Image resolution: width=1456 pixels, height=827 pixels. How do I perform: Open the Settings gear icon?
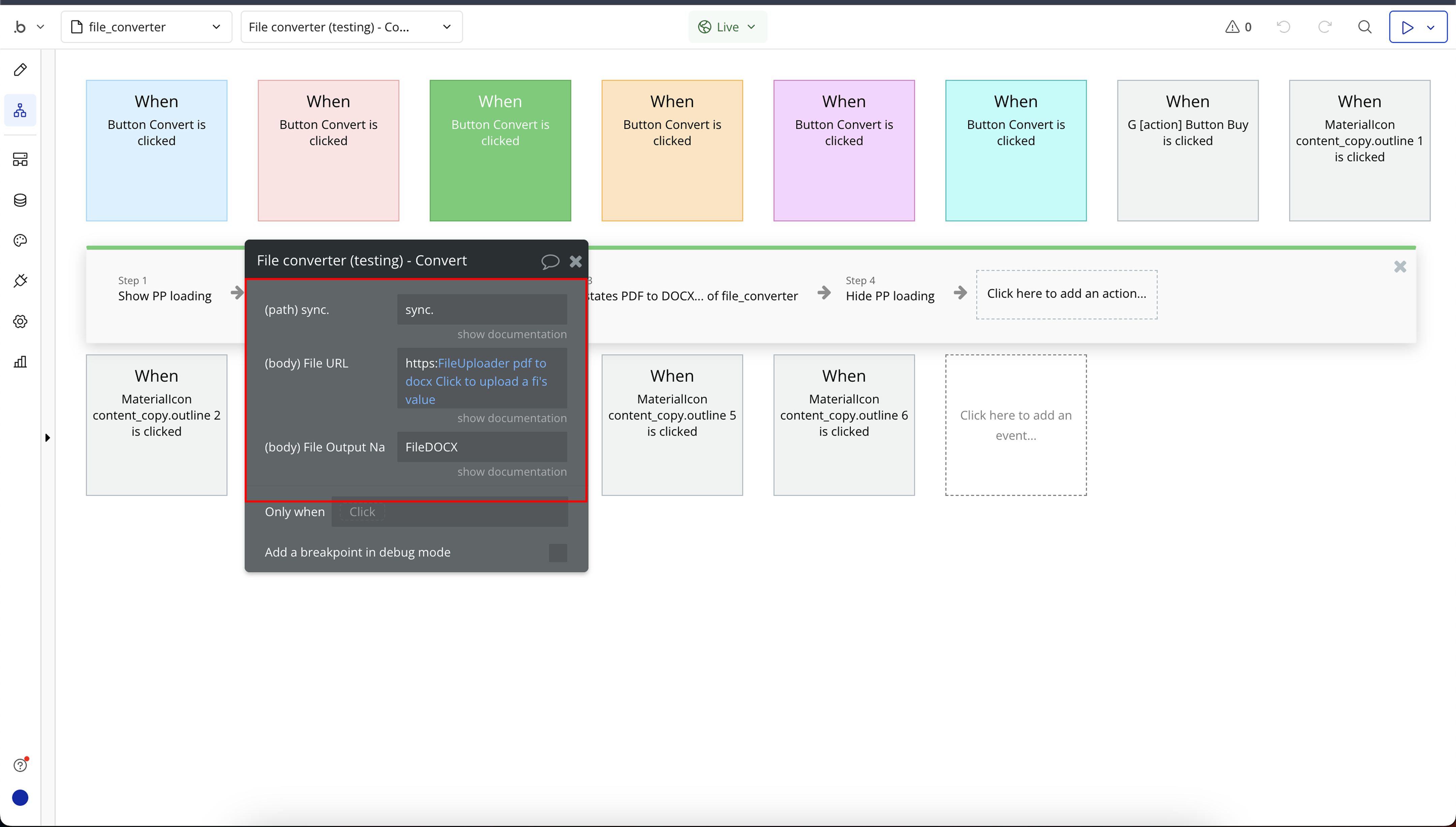[x=21, y=321]
